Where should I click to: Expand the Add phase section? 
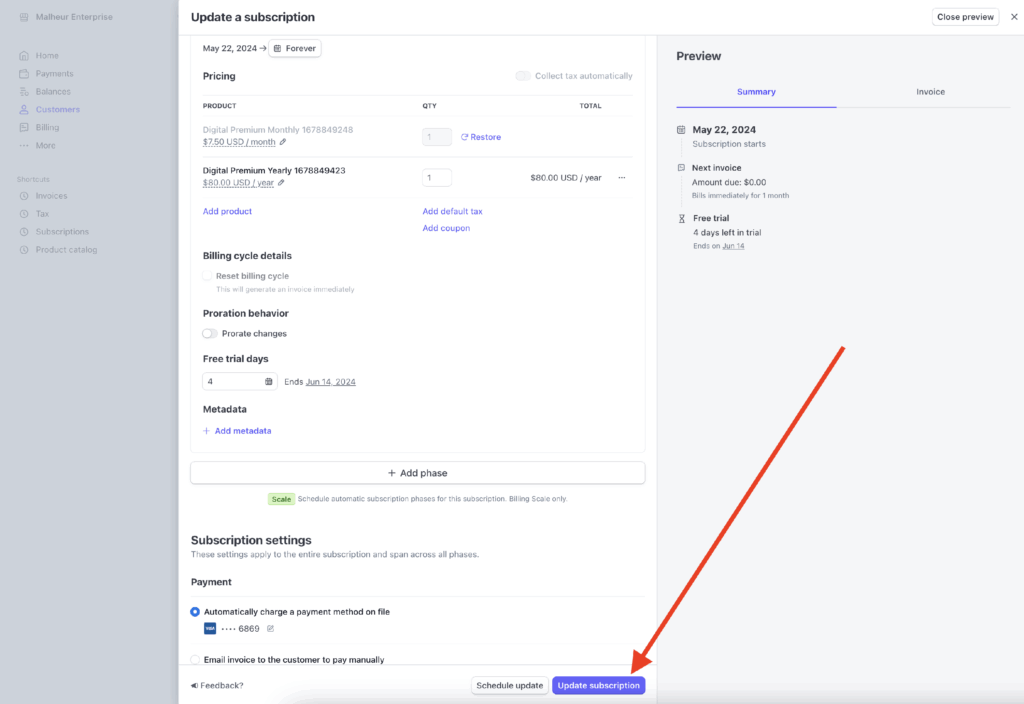pos(417,473)
